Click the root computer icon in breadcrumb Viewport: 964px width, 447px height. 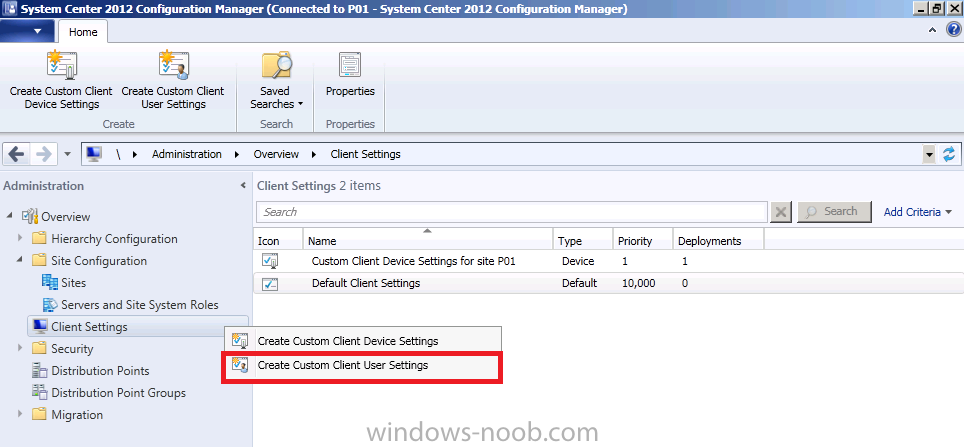click(x=93, y=154)
